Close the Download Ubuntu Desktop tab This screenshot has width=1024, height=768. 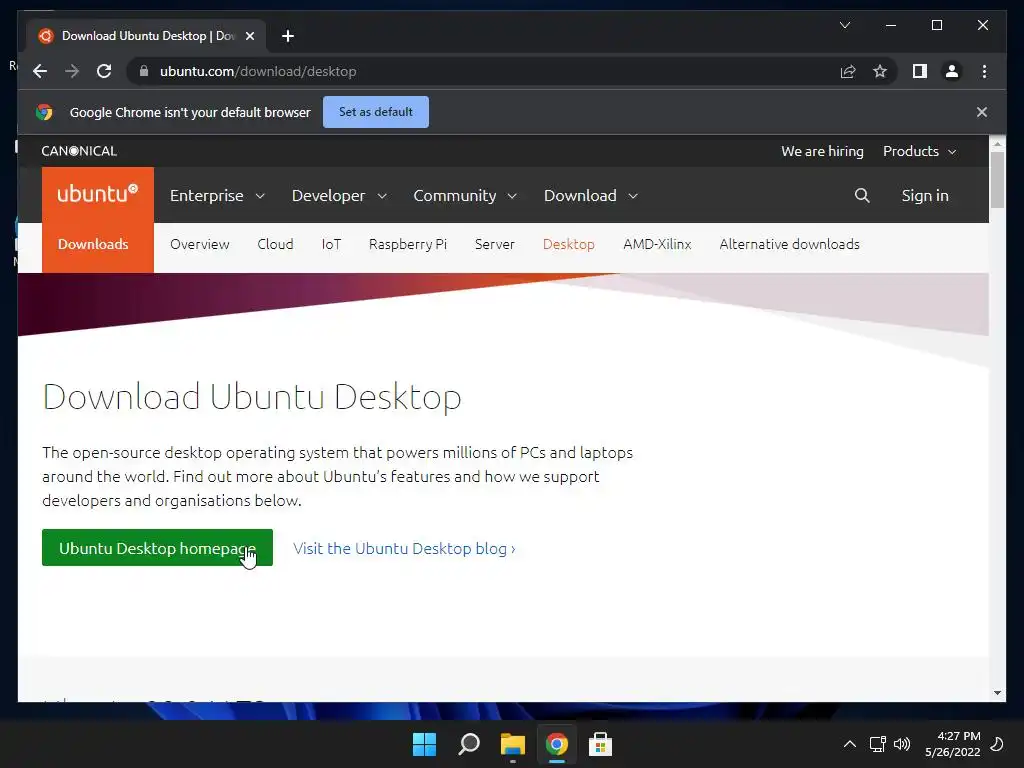tap(249, 36)
